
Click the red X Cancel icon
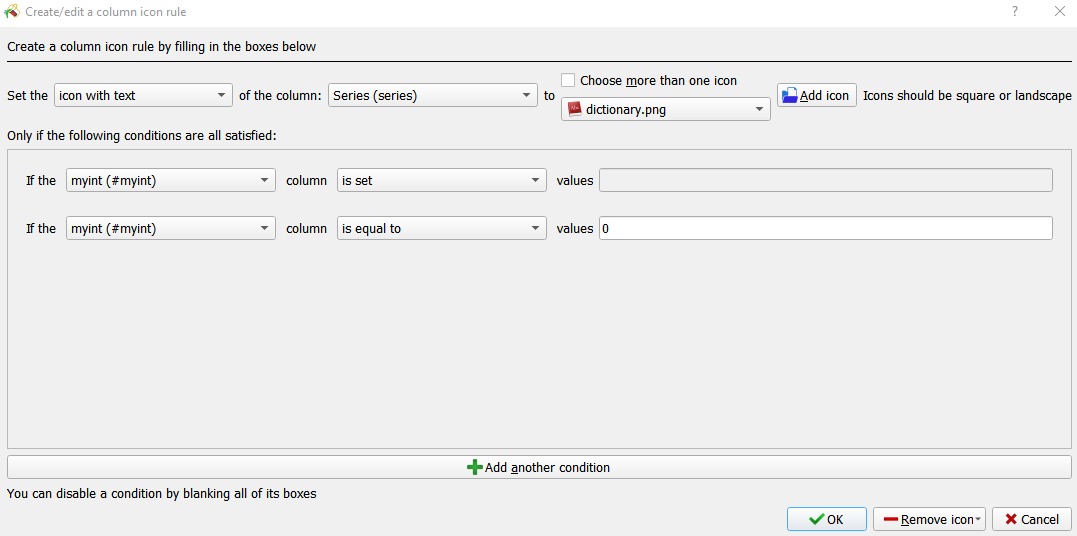point(1011,519)
